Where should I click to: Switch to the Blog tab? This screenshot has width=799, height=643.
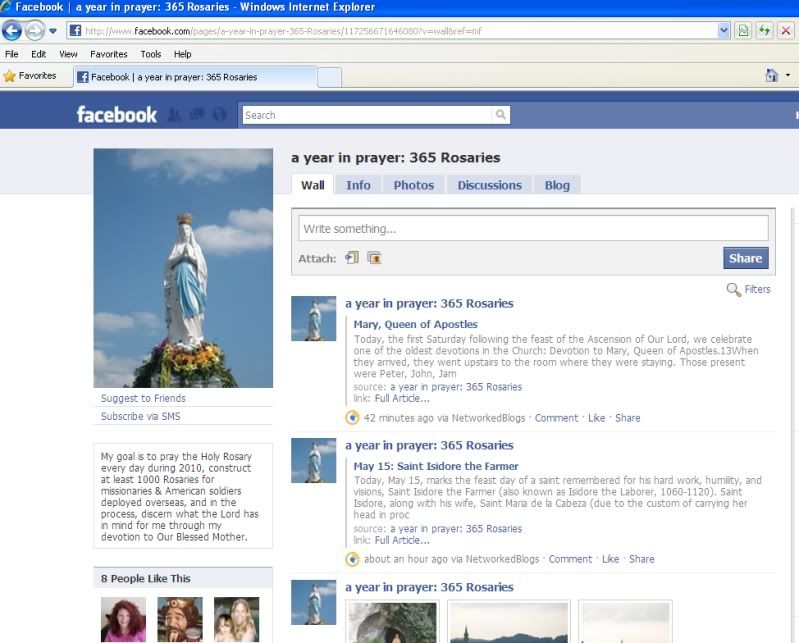557,185
